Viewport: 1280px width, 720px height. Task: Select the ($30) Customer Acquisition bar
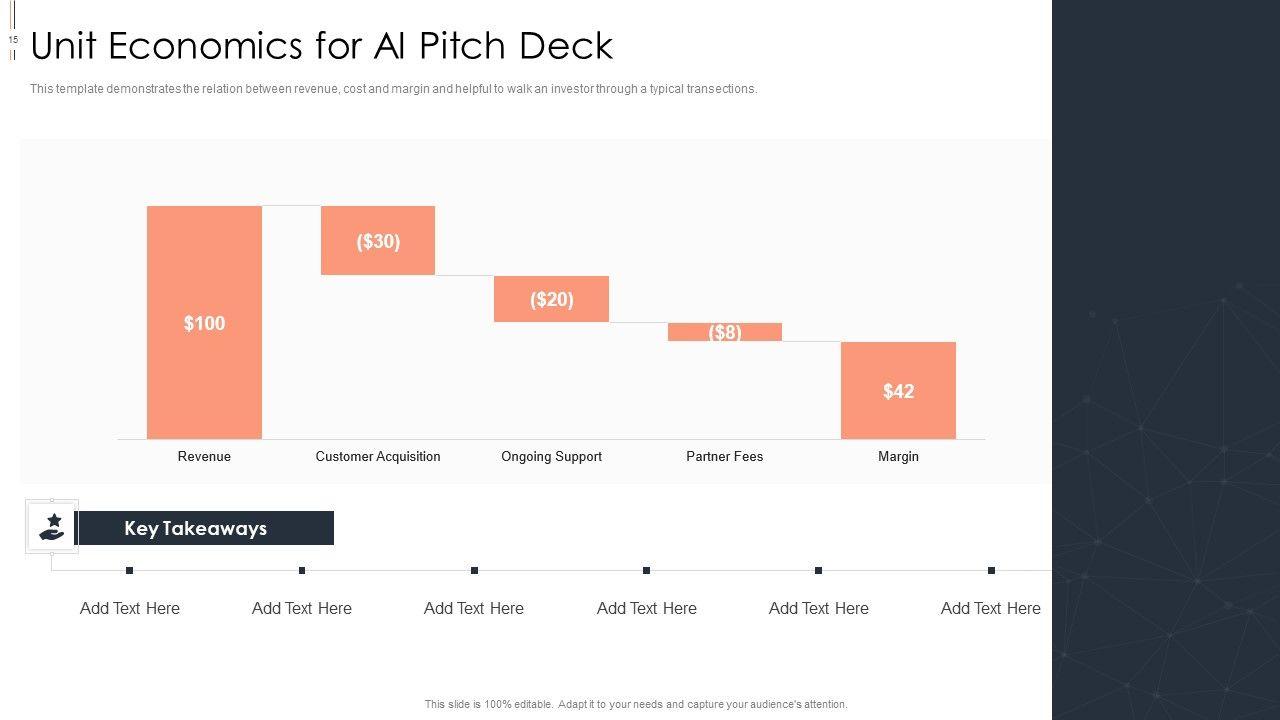pos(378,240)
